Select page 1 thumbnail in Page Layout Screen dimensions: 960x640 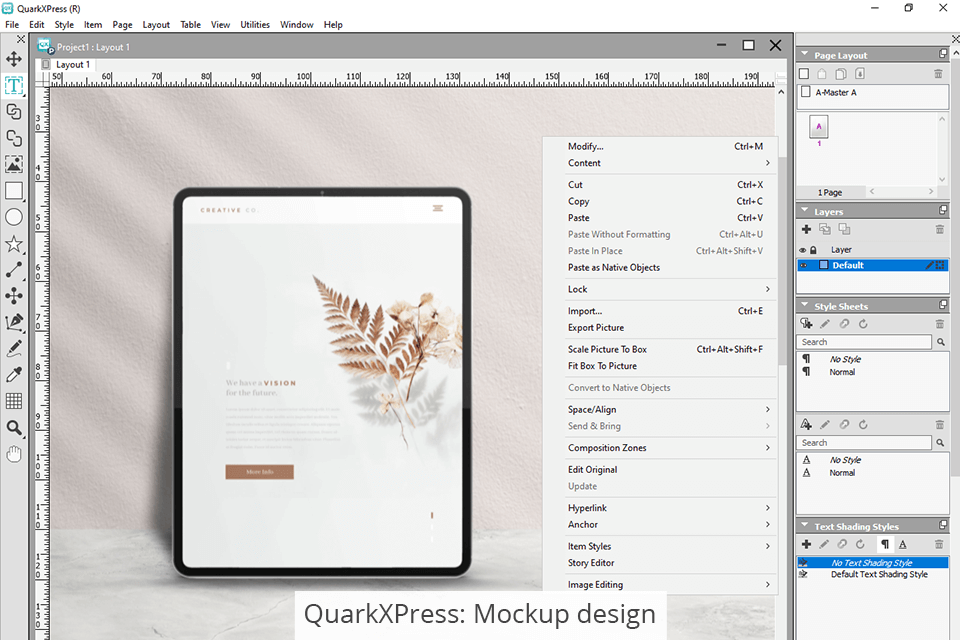tap(819, 127)
